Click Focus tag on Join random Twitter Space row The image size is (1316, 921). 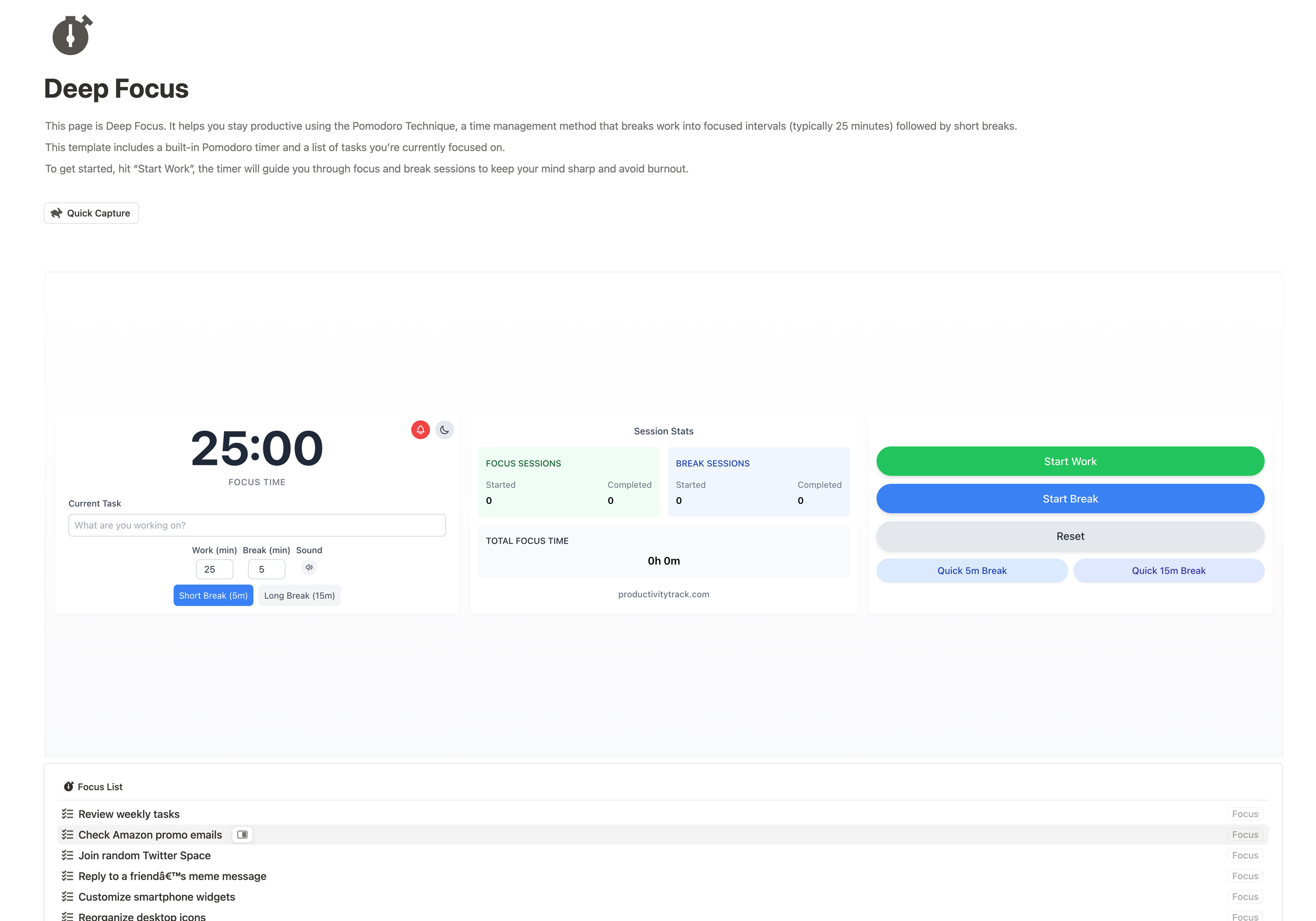pos(1245,855)
